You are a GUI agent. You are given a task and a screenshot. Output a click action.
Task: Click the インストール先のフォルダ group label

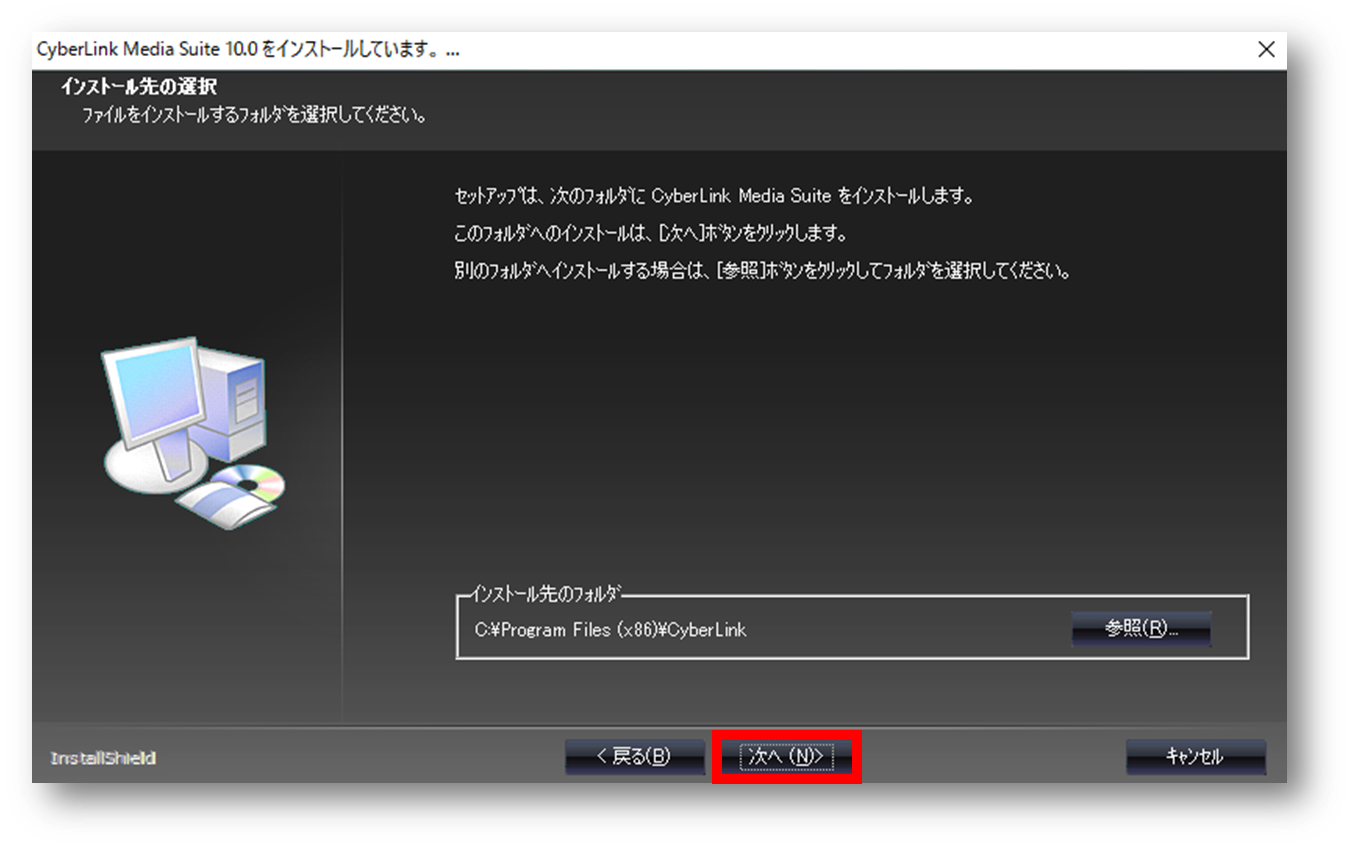(545, 595)
